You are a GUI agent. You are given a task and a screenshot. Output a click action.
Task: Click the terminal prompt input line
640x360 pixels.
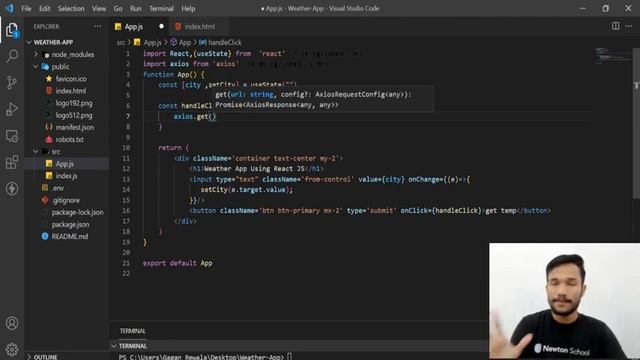coord(205,357)
